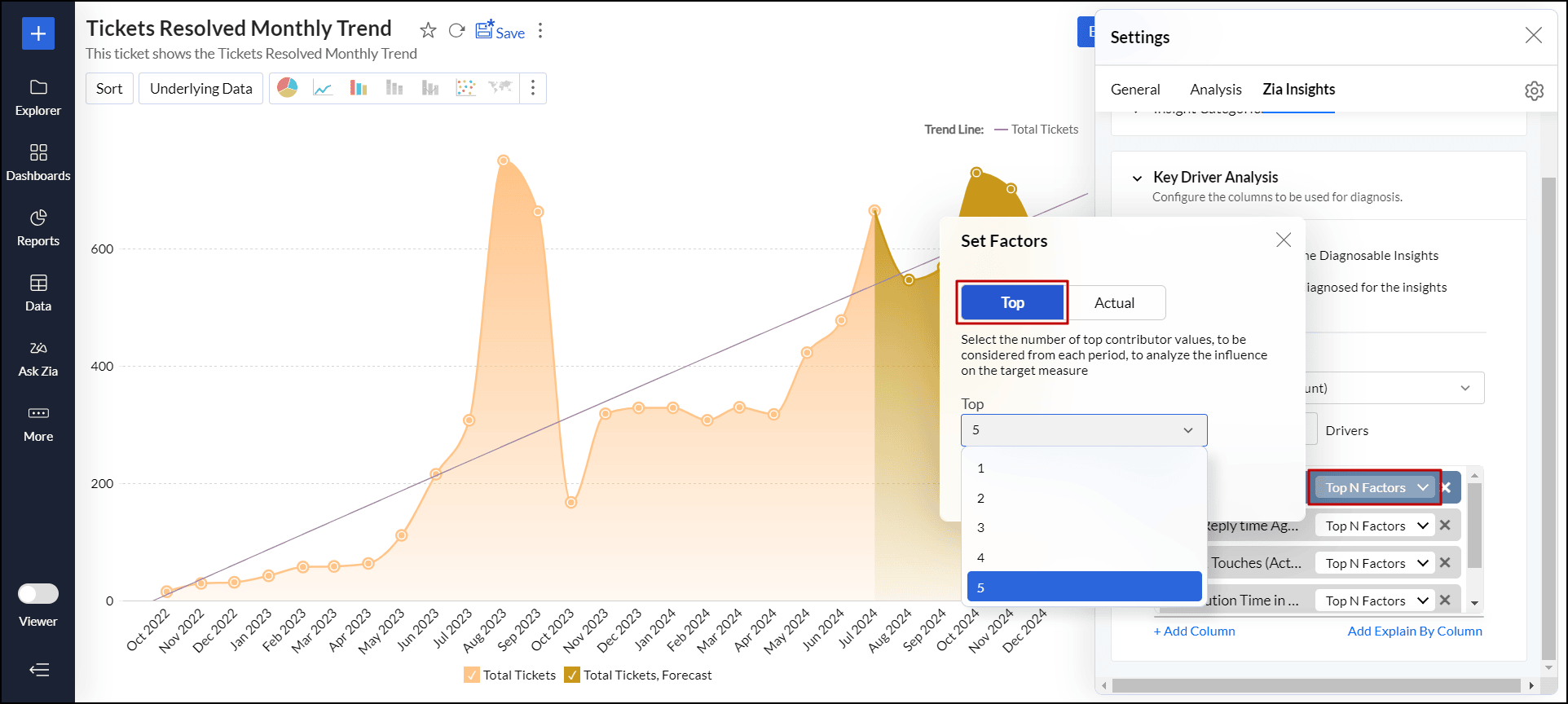
Task: Open Zia Insights gear settings
Action: [1534, 90]
